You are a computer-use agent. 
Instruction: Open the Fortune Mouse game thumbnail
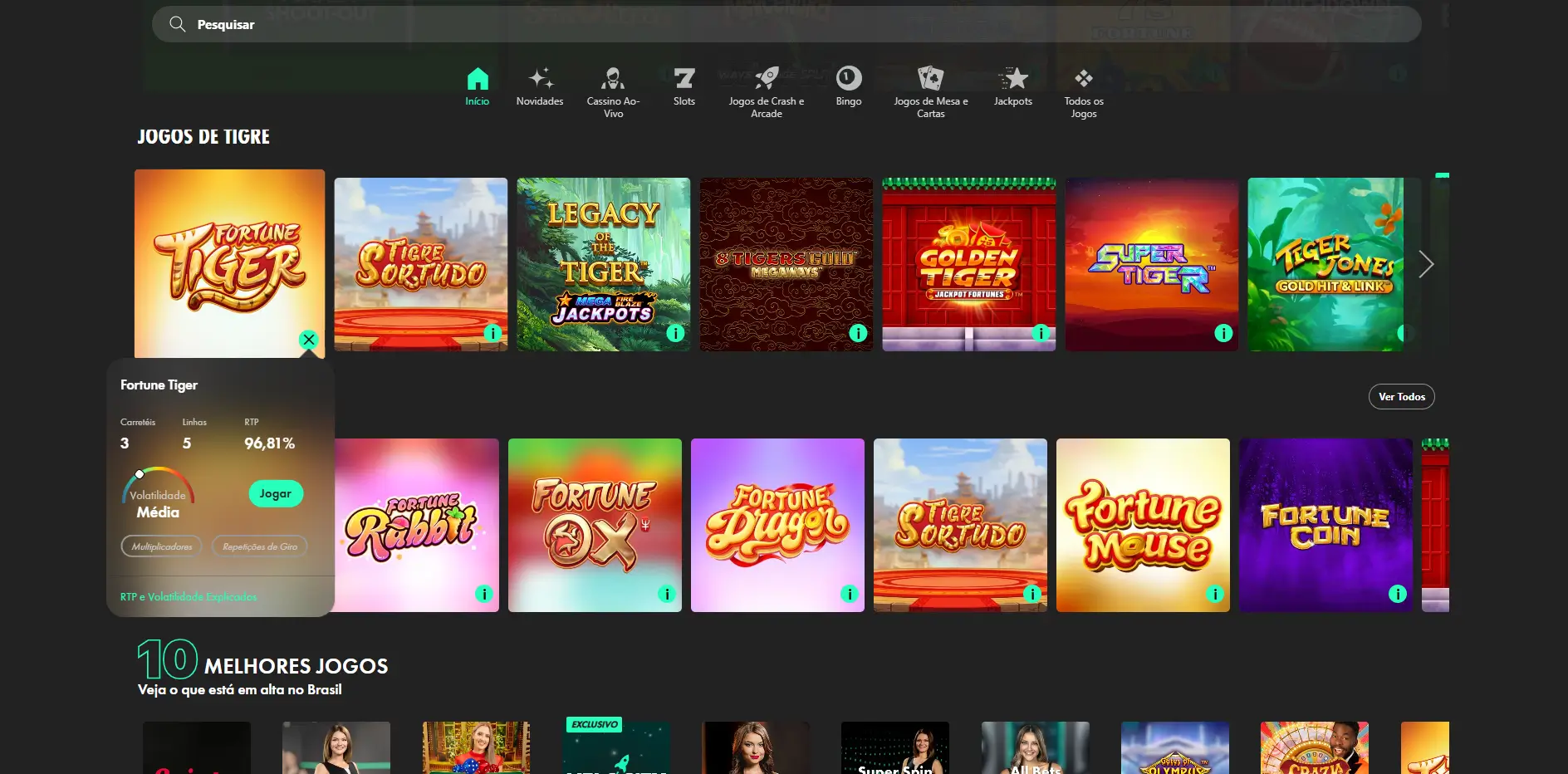point(1143,525)
